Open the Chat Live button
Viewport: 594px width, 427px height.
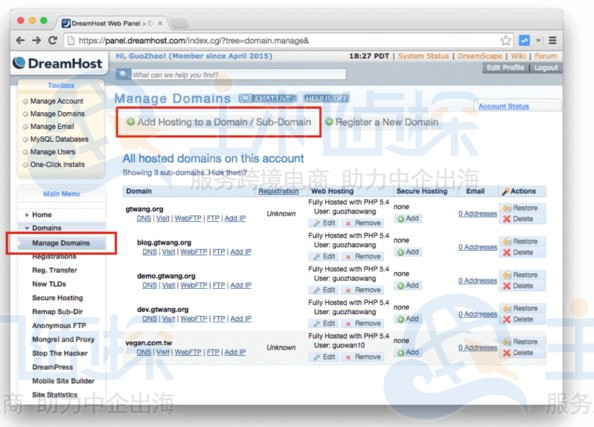click(267, 99)
